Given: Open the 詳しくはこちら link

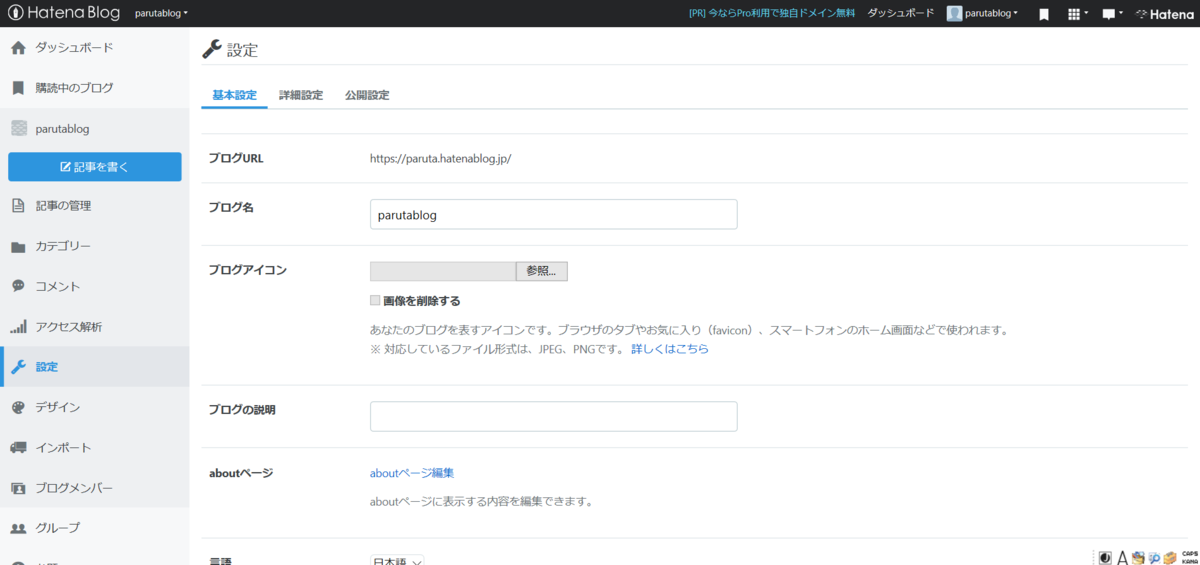Looking at the screenshot, I should (x=670, y=349).
